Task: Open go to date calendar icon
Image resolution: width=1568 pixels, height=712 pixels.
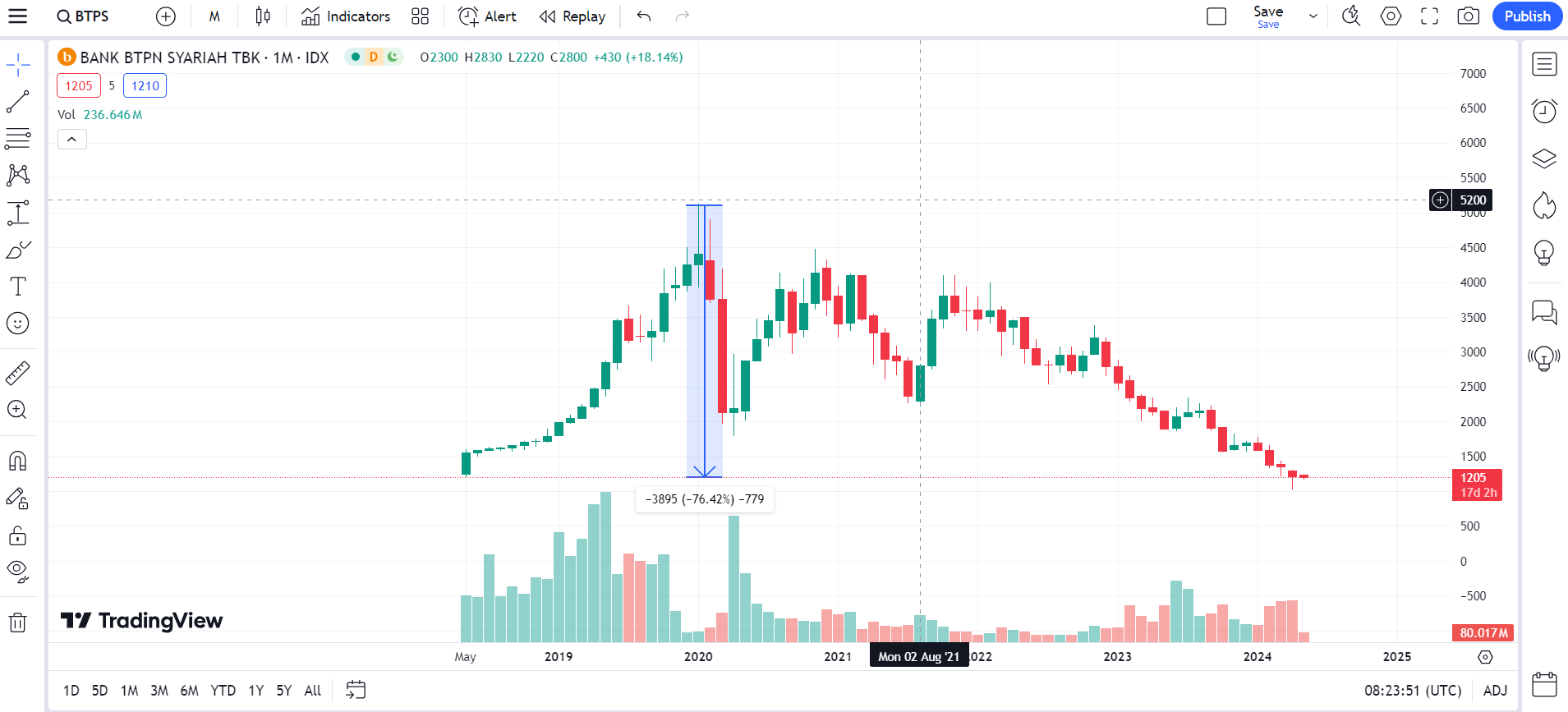Action: tap(356, 690)
